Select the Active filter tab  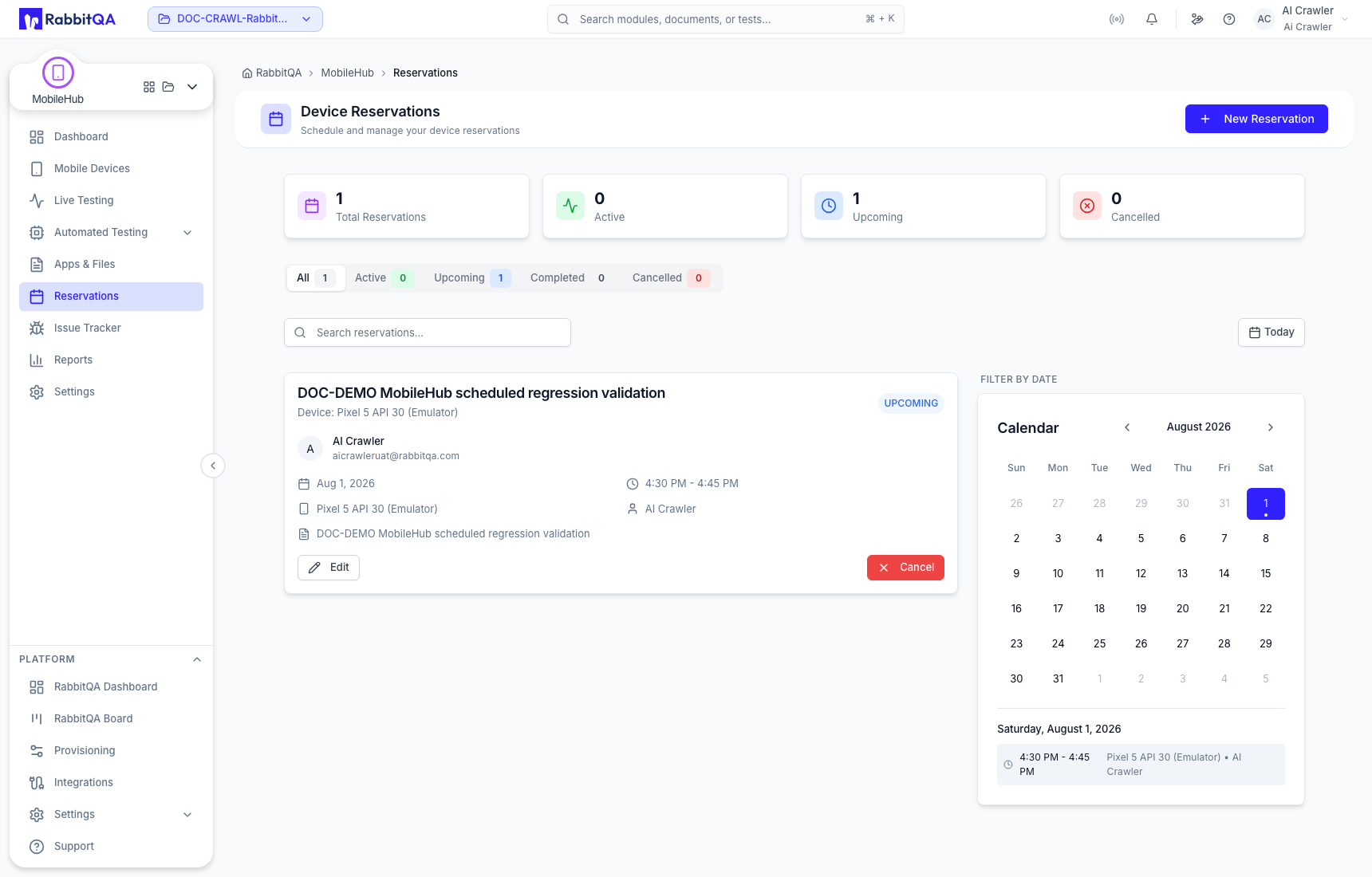384,278
